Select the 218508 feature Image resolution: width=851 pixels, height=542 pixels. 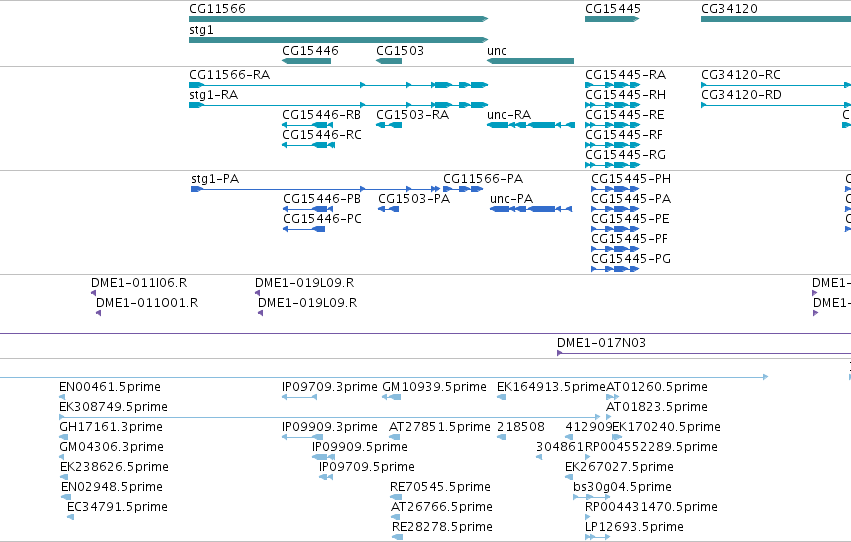point(501,437)
